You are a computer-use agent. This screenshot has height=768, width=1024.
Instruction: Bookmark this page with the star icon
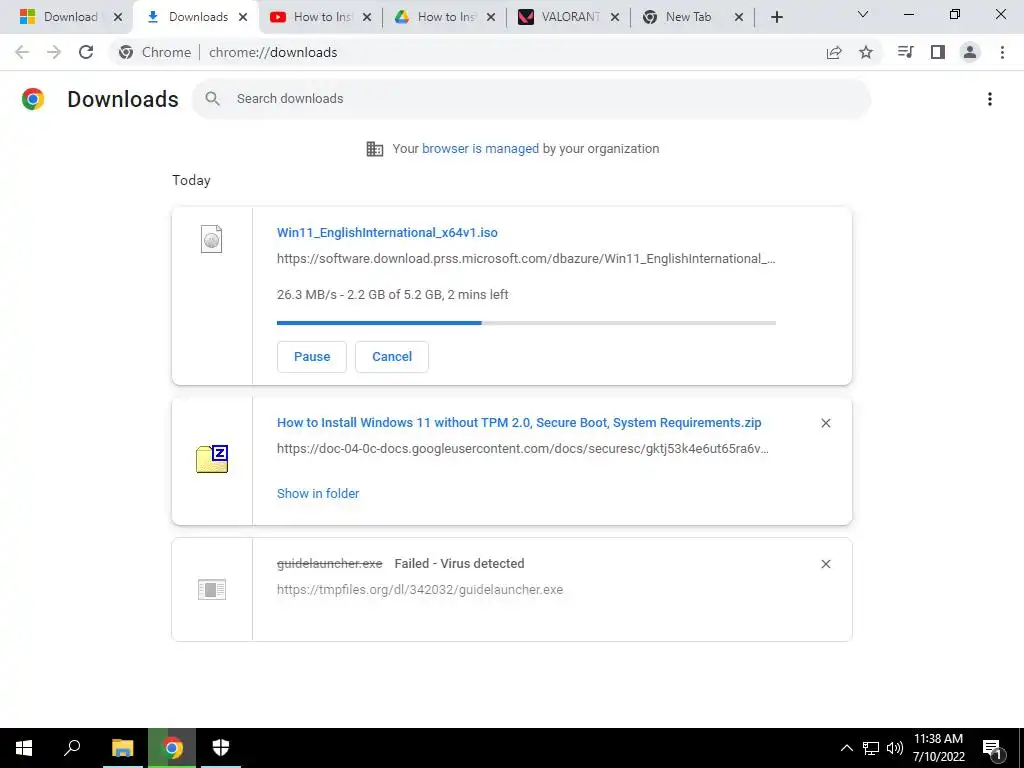tap(866, 52)
